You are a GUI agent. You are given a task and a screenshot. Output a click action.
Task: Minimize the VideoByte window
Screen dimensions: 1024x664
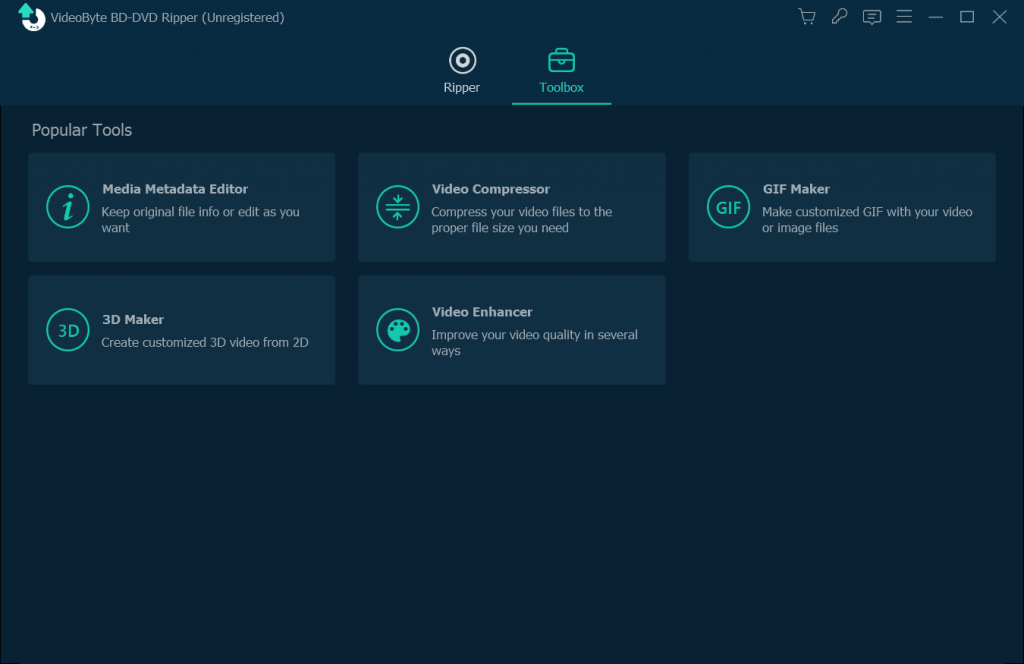coord(936,17)
